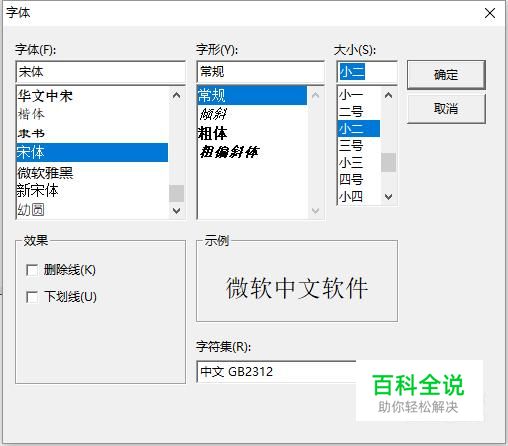Open the 字符集(R) combo box
Image resolution: width=508 pixels, height=446 pixels.
coord(277,371)
